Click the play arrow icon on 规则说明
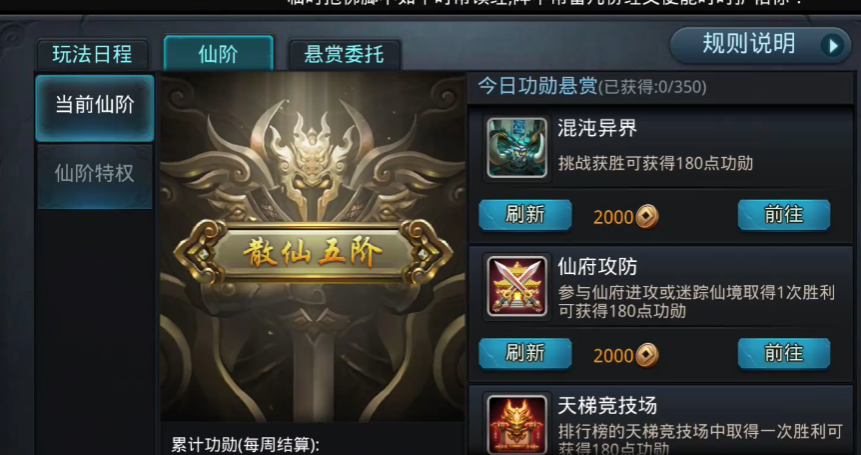 tap(832, 46)
